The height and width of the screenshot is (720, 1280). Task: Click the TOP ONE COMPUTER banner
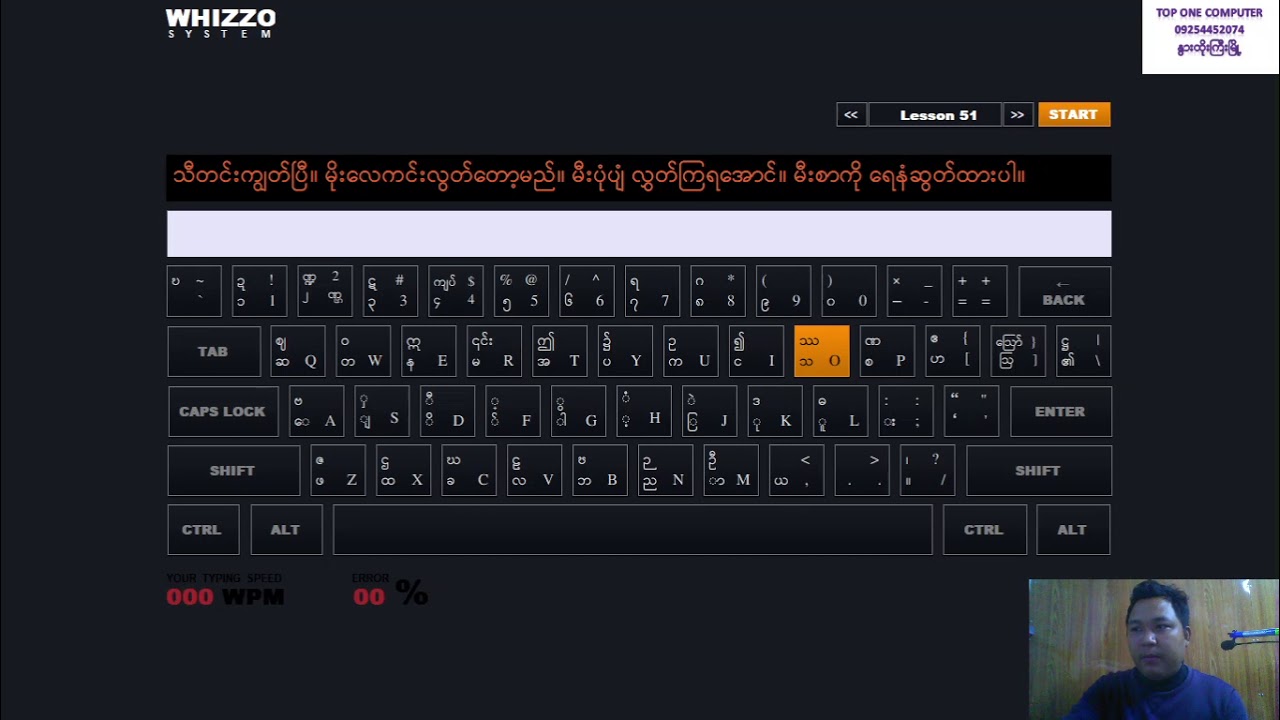point(1210,37)
